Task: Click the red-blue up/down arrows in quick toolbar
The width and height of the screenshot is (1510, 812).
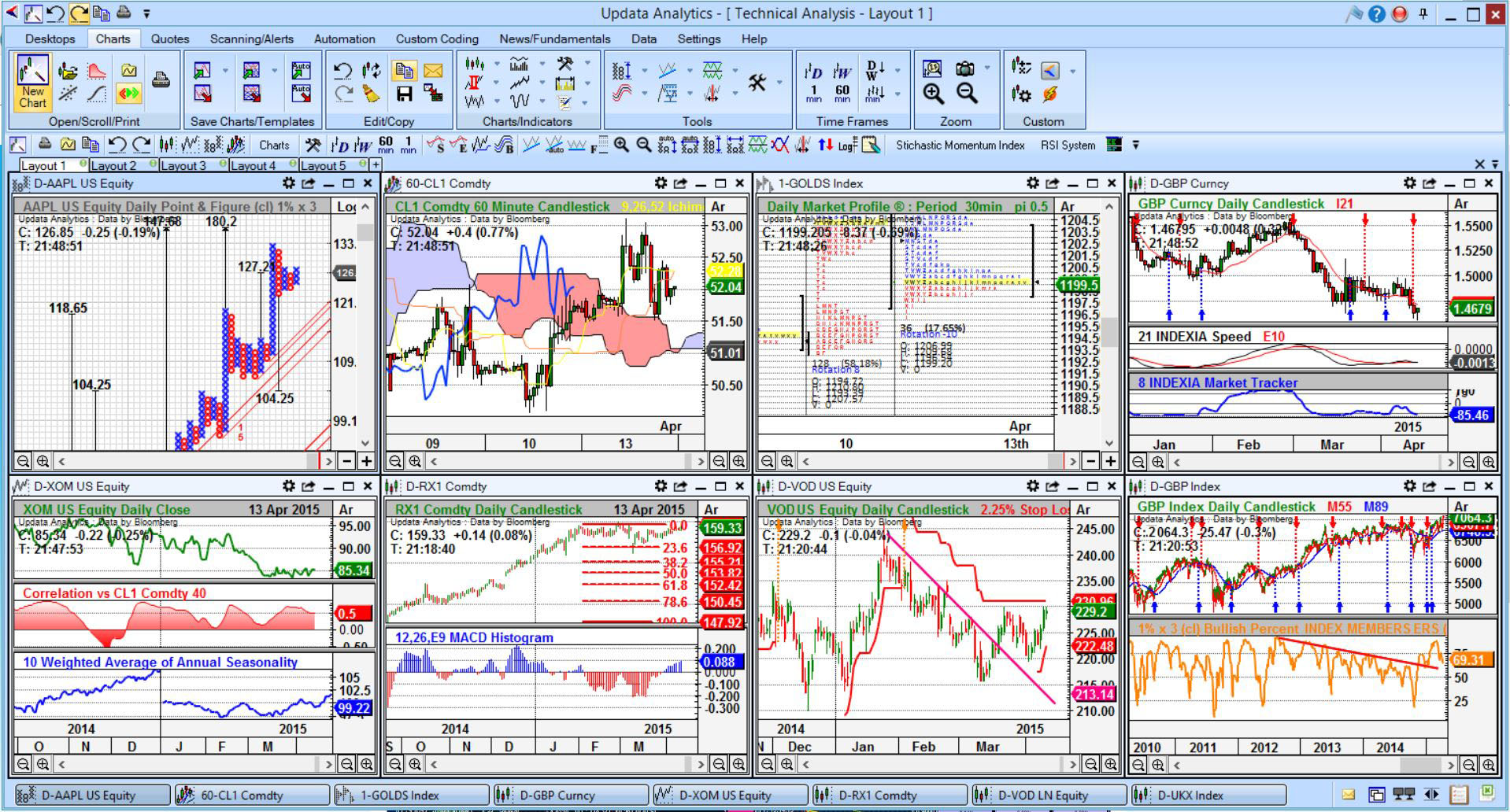Action: (x=825, y=145)
